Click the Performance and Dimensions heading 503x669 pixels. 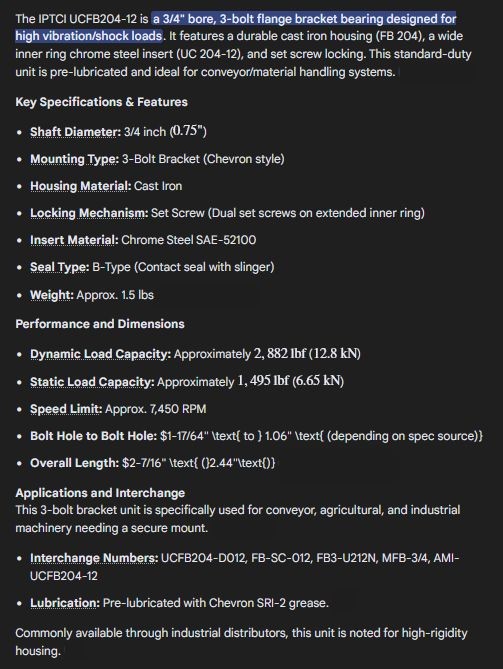click(100, 324)
